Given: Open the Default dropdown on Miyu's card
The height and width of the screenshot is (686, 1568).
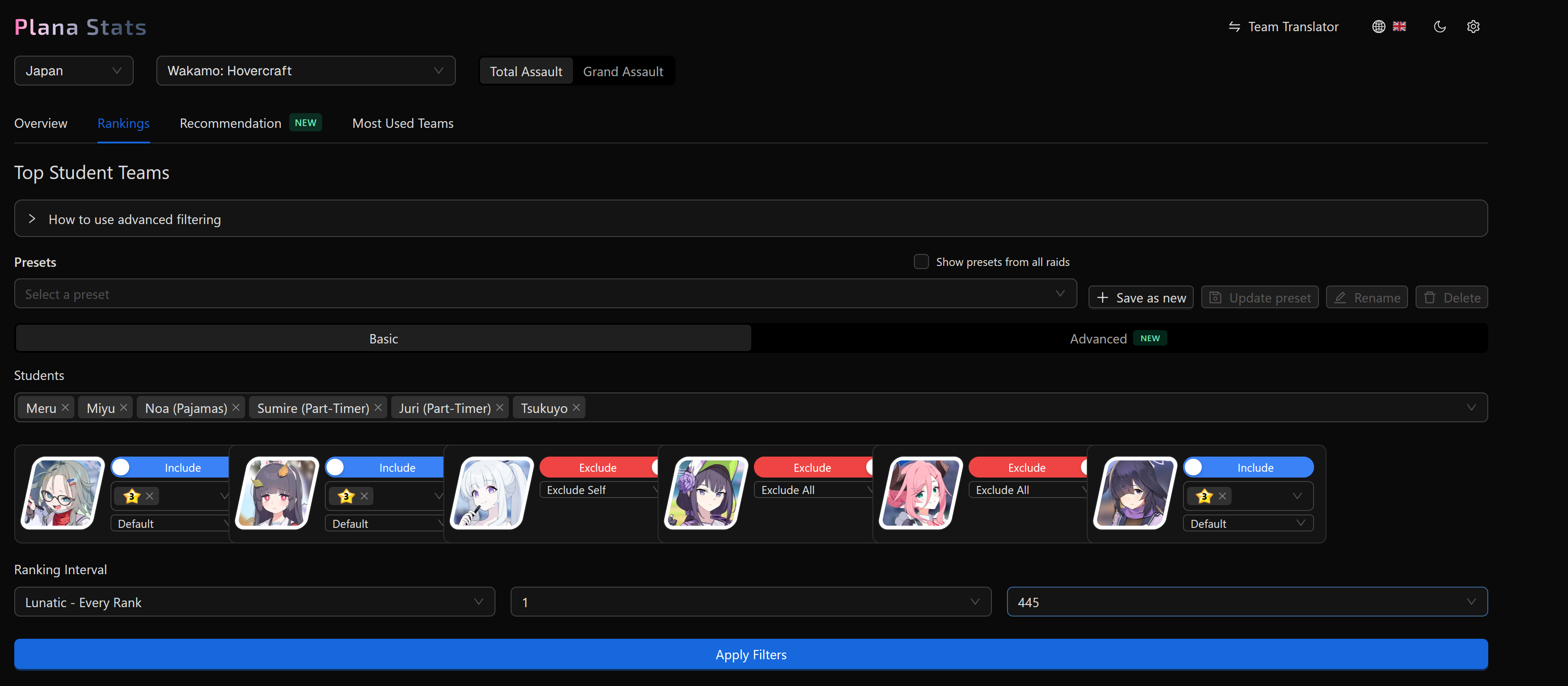Looking at the screenshot, I should tap(384, 523).
